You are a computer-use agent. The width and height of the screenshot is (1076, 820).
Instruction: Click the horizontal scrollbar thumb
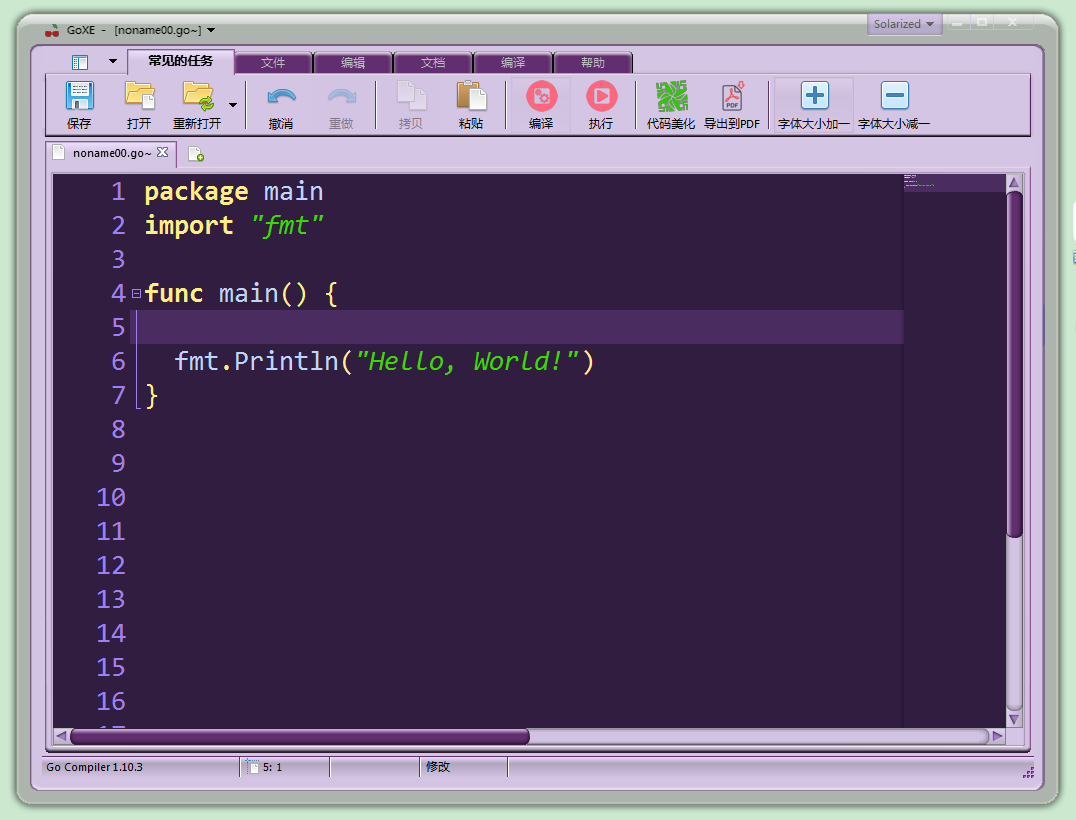300,737
